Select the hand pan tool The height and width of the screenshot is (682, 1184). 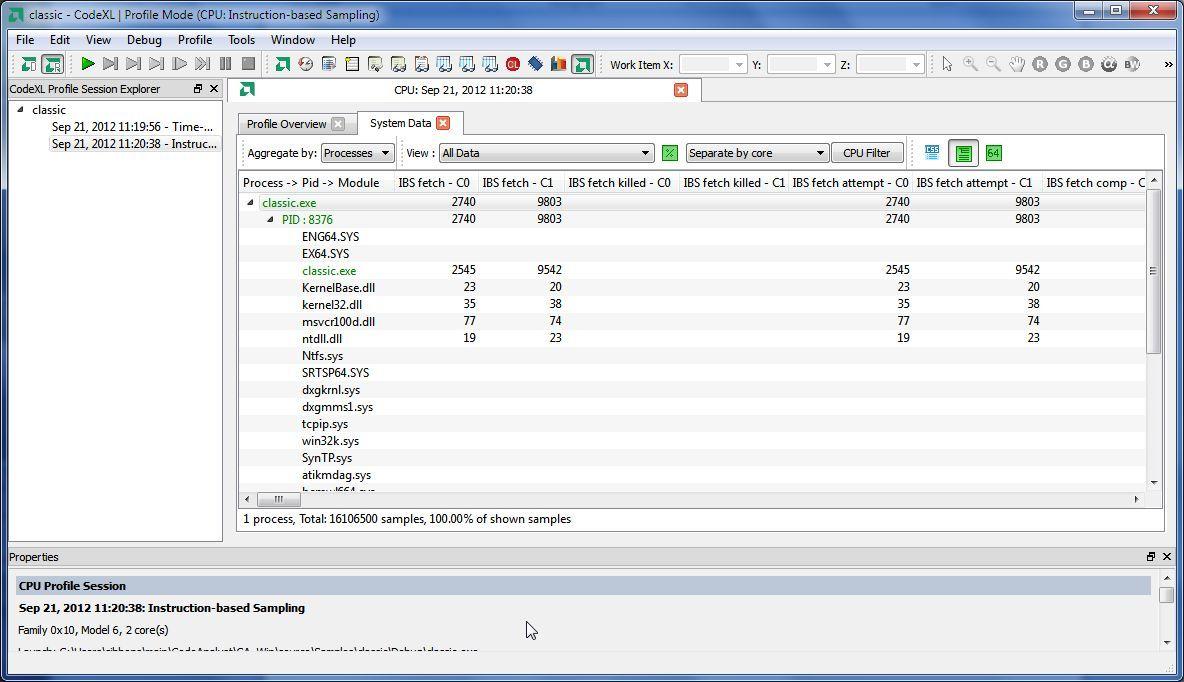(1017, 64)
